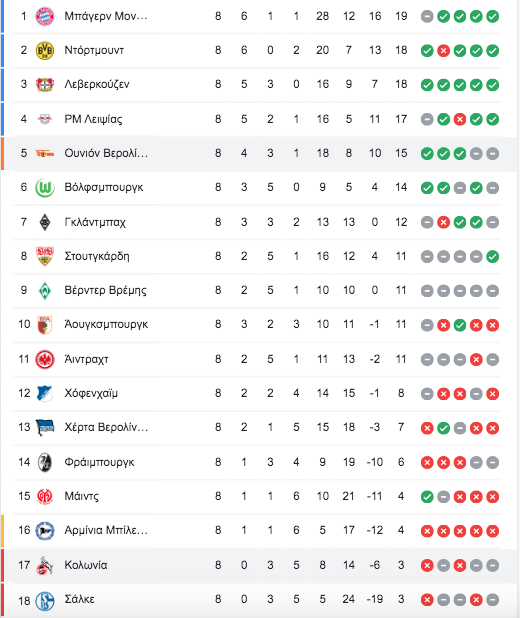Click the Hertha Berlin flag logo
This screenshot has height=618, width=520.
coord(45,428)
